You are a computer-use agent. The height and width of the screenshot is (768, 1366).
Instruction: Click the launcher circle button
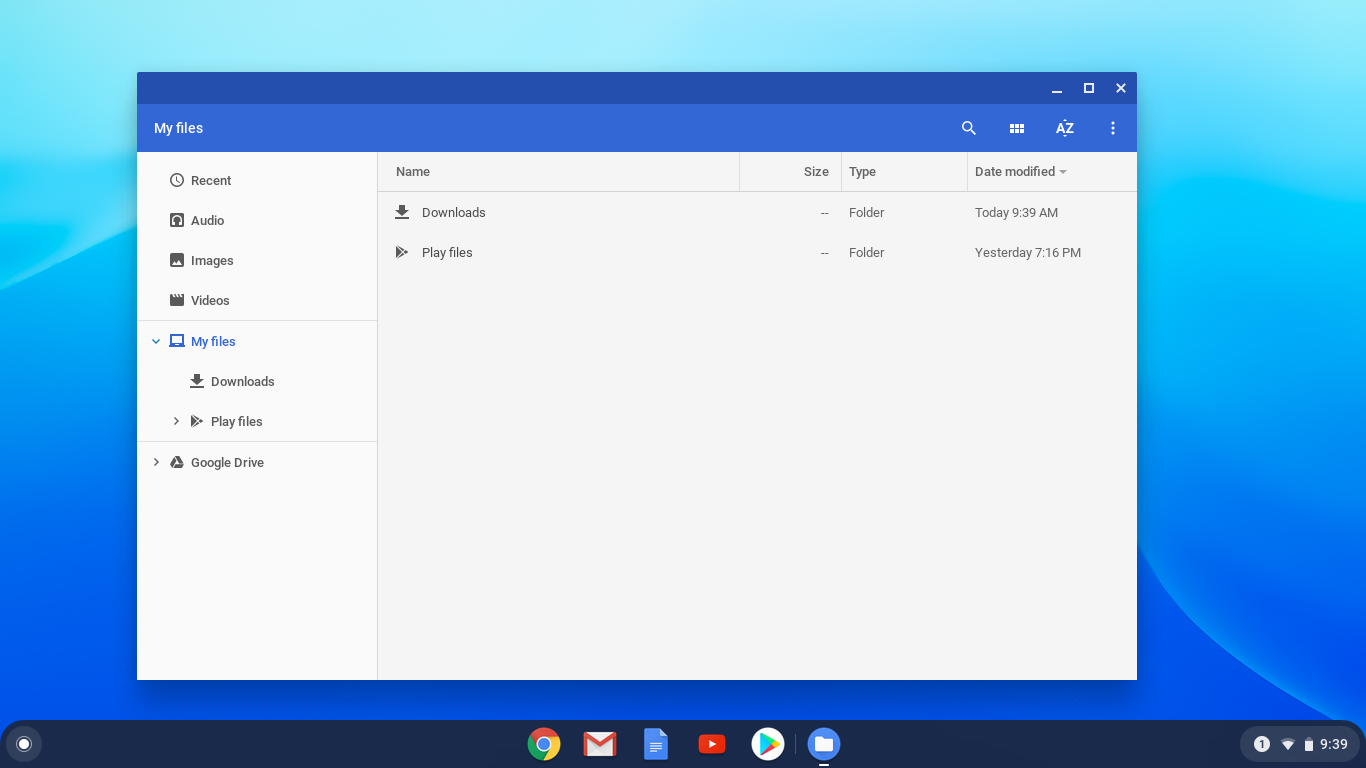[x=24, y=744]
